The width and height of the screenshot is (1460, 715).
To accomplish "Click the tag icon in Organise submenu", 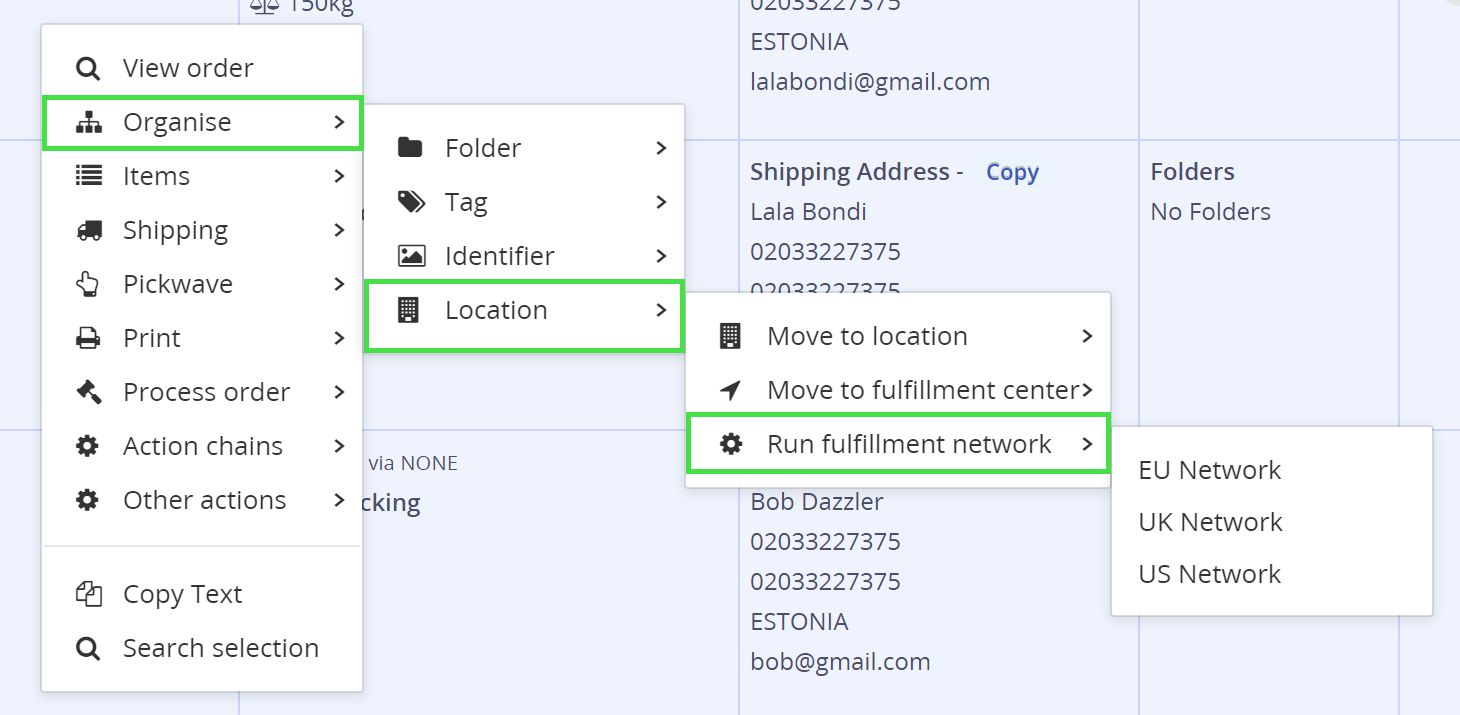I will 410,202.
